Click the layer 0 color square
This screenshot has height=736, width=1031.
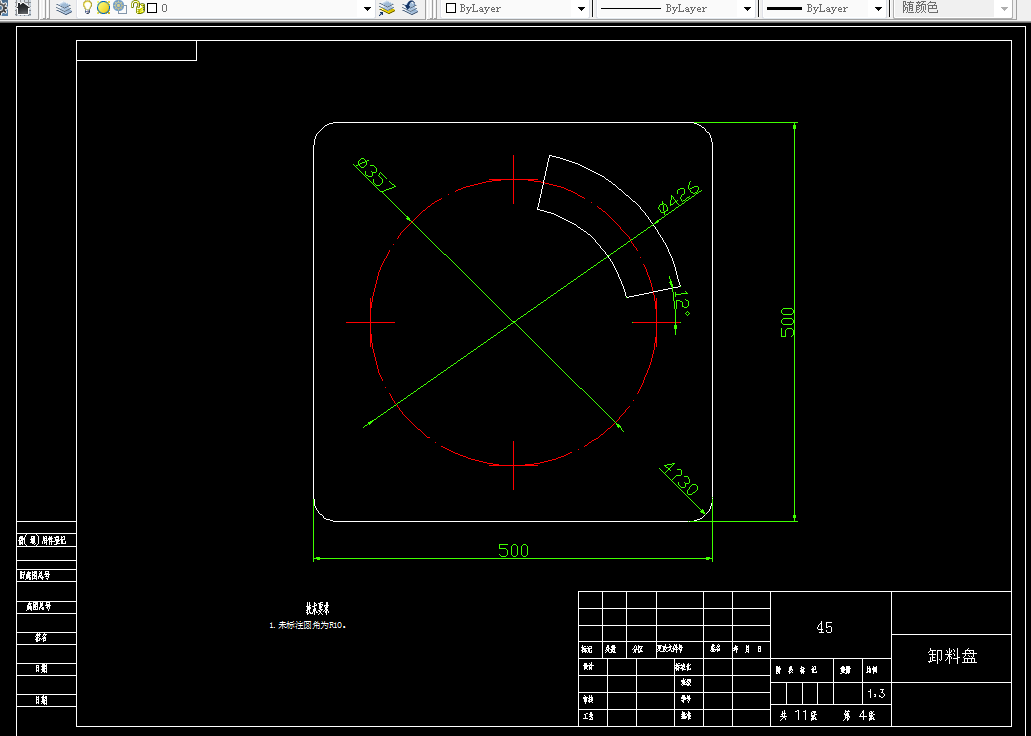[x=152, y=9]
